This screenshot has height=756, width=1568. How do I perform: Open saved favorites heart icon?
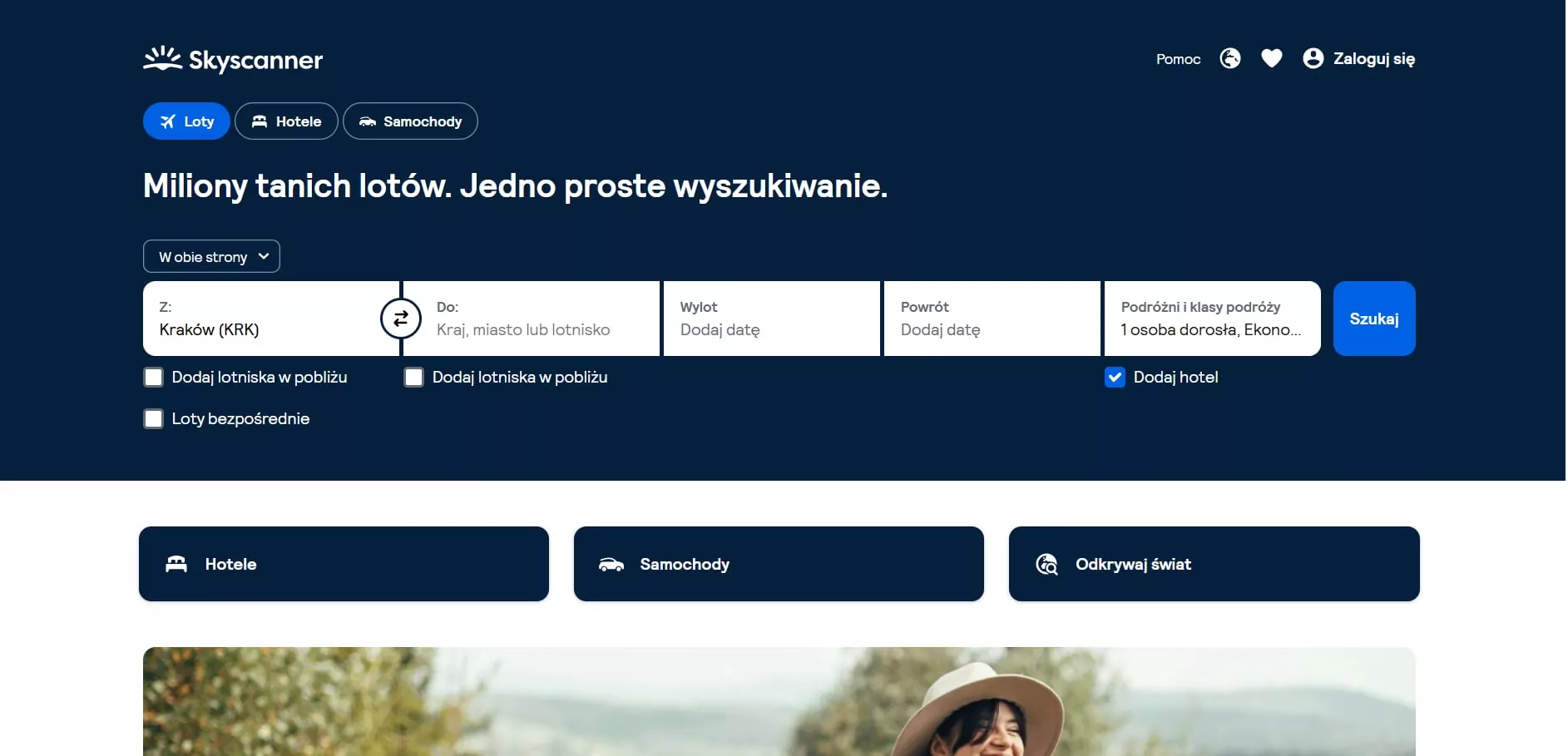pos(1271,58)
